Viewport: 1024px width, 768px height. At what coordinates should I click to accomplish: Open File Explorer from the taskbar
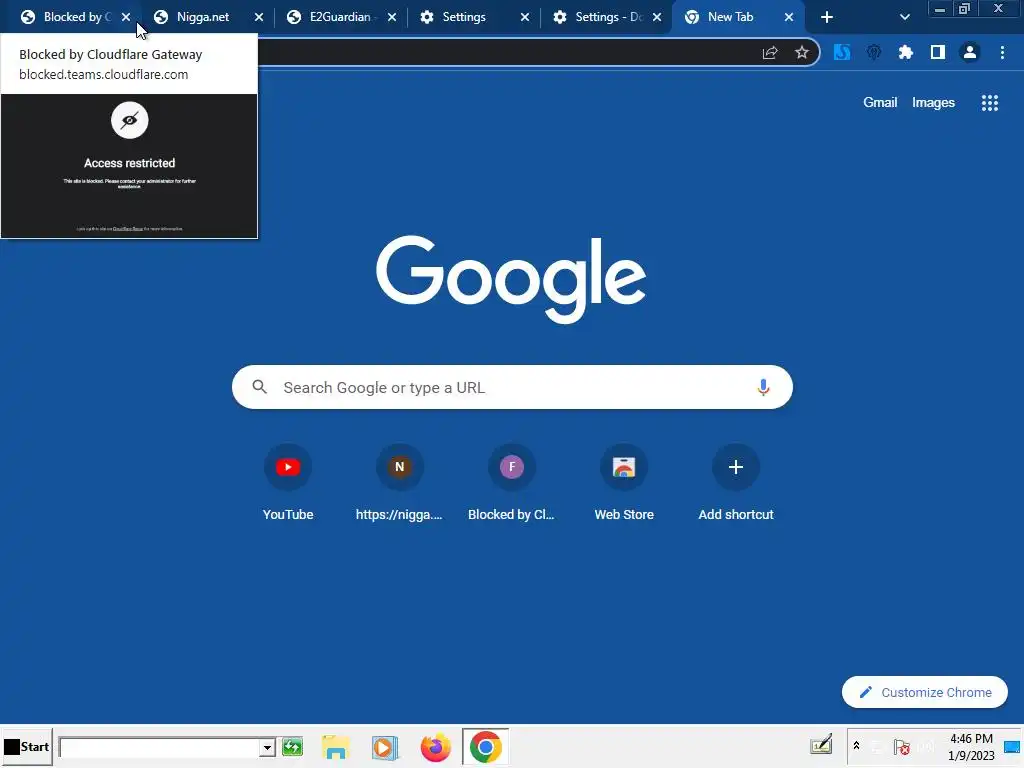pyautogui.click(x=336, y=747)
